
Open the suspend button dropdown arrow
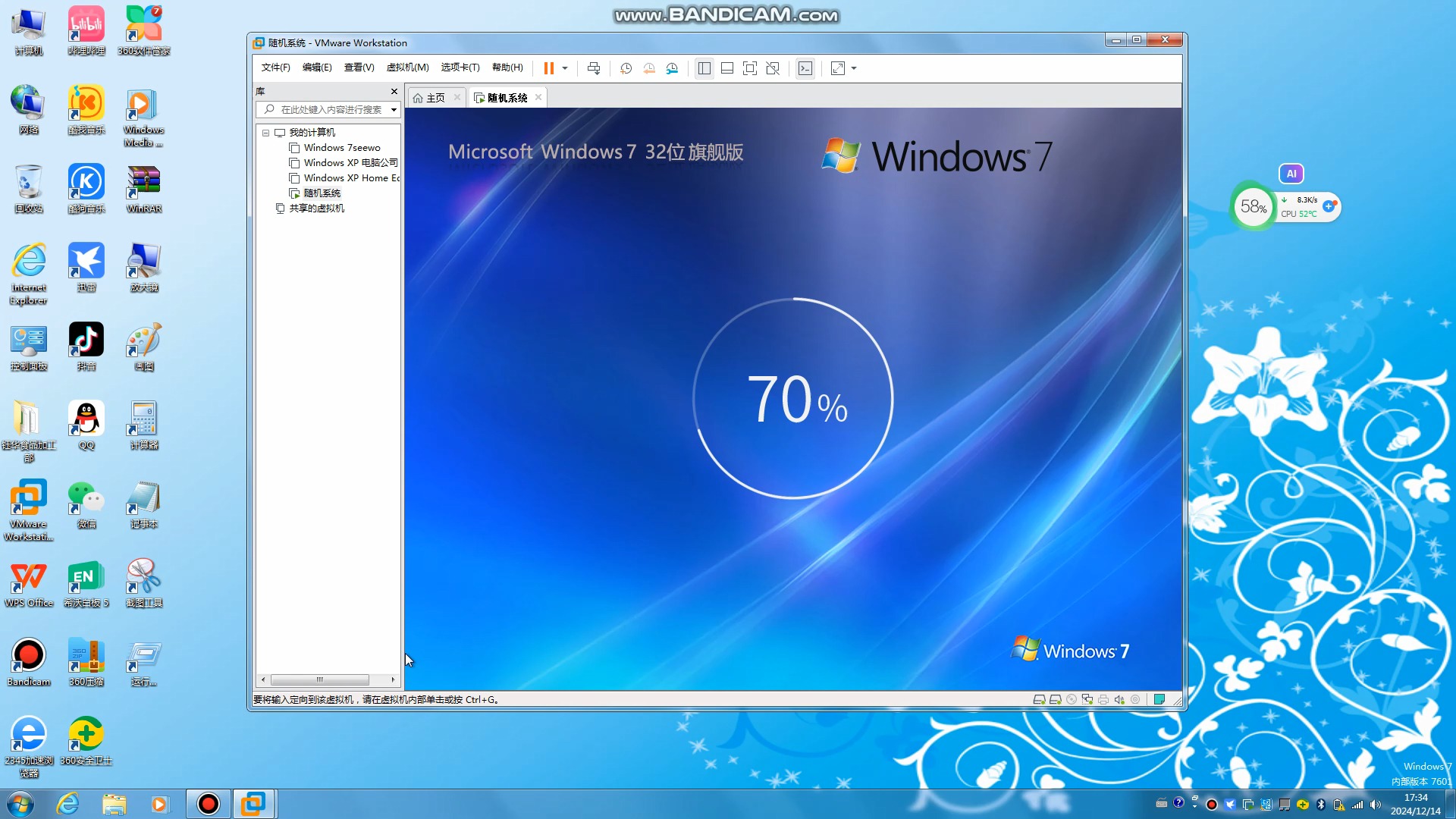click(564, 68)
